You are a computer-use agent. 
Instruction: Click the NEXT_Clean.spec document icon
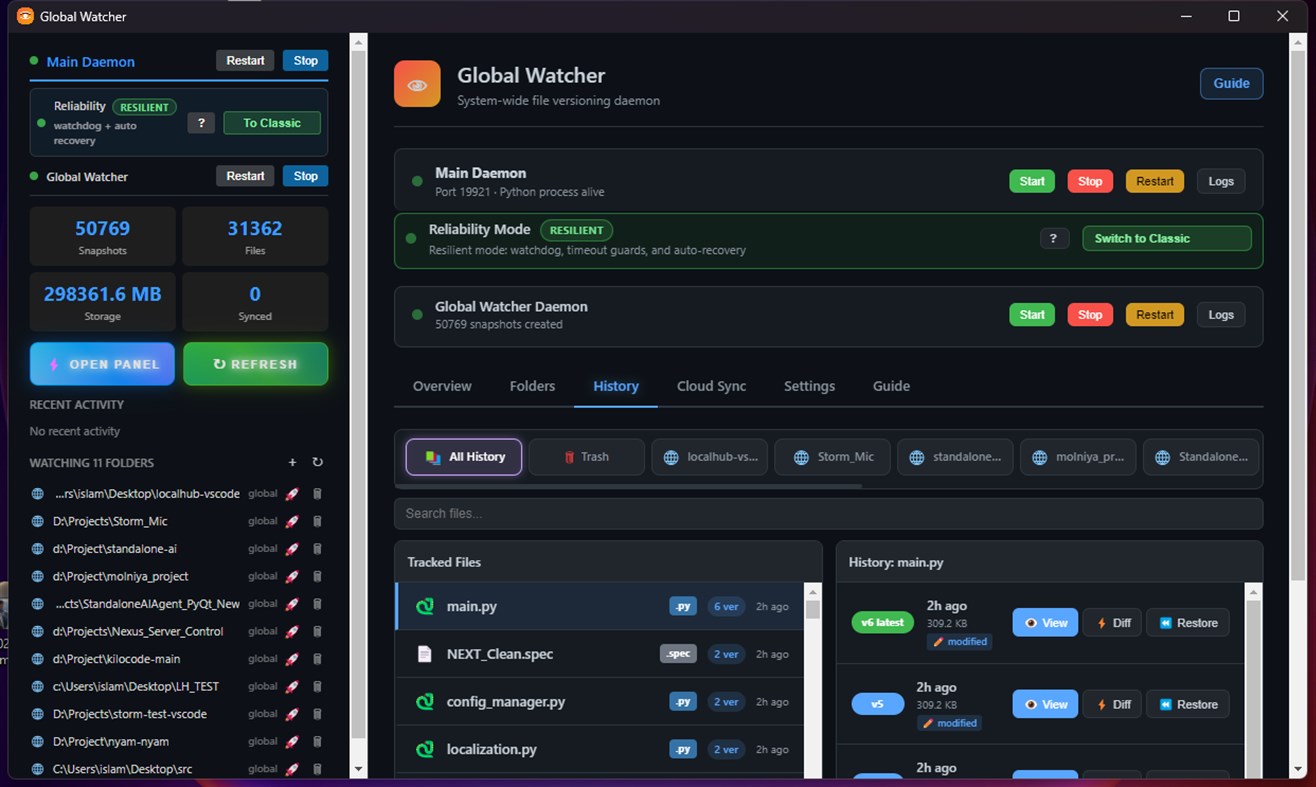[424, 654]
